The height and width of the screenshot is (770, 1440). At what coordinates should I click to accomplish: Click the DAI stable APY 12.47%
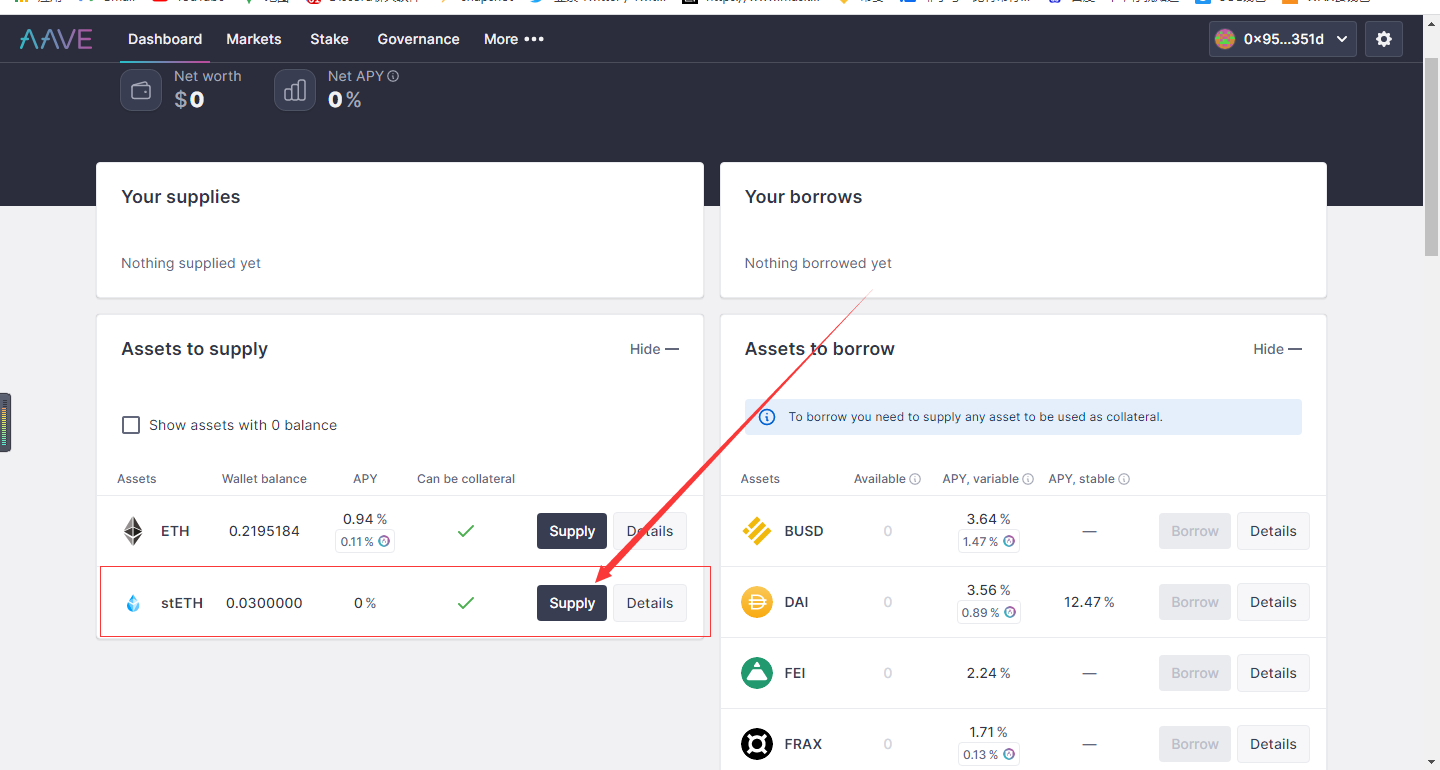coord(1089,602)
